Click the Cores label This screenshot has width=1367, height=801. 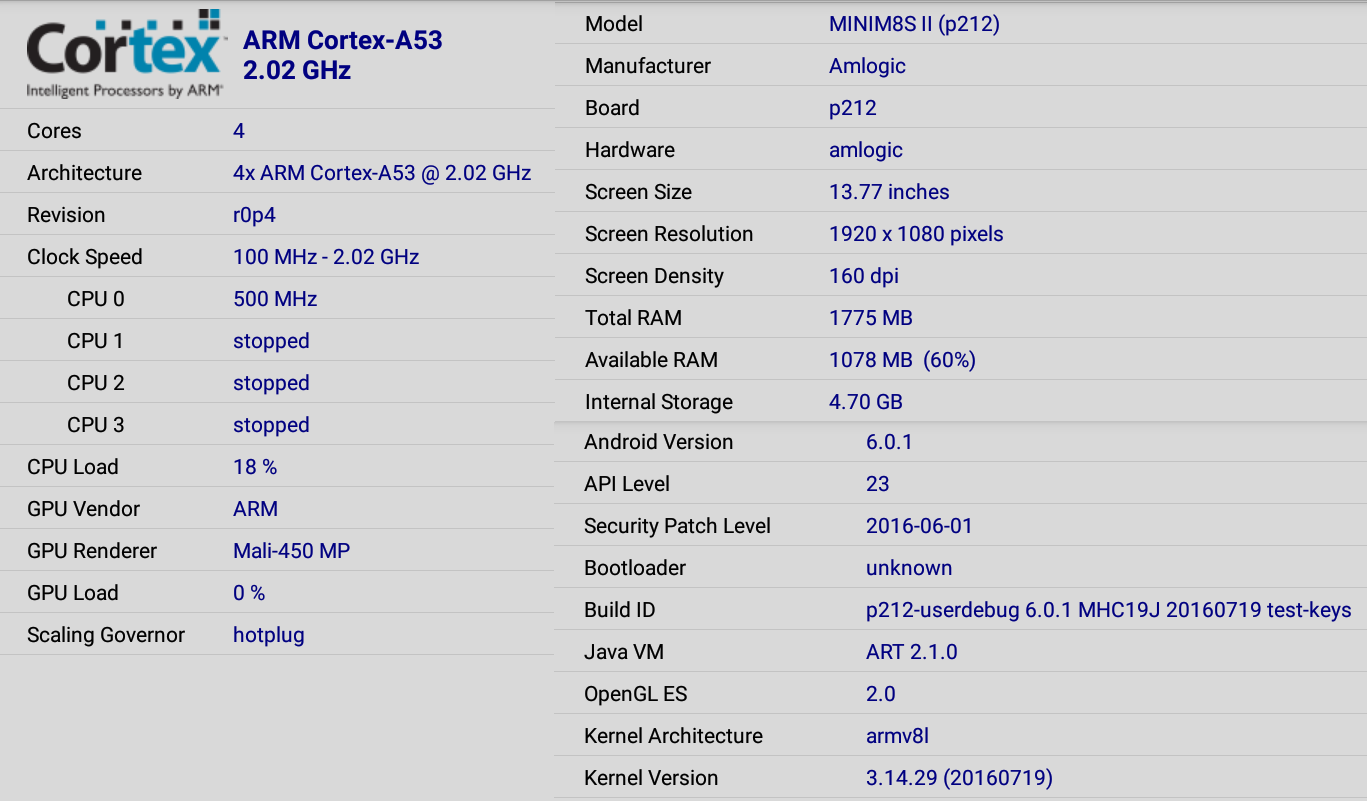(54, 131)
